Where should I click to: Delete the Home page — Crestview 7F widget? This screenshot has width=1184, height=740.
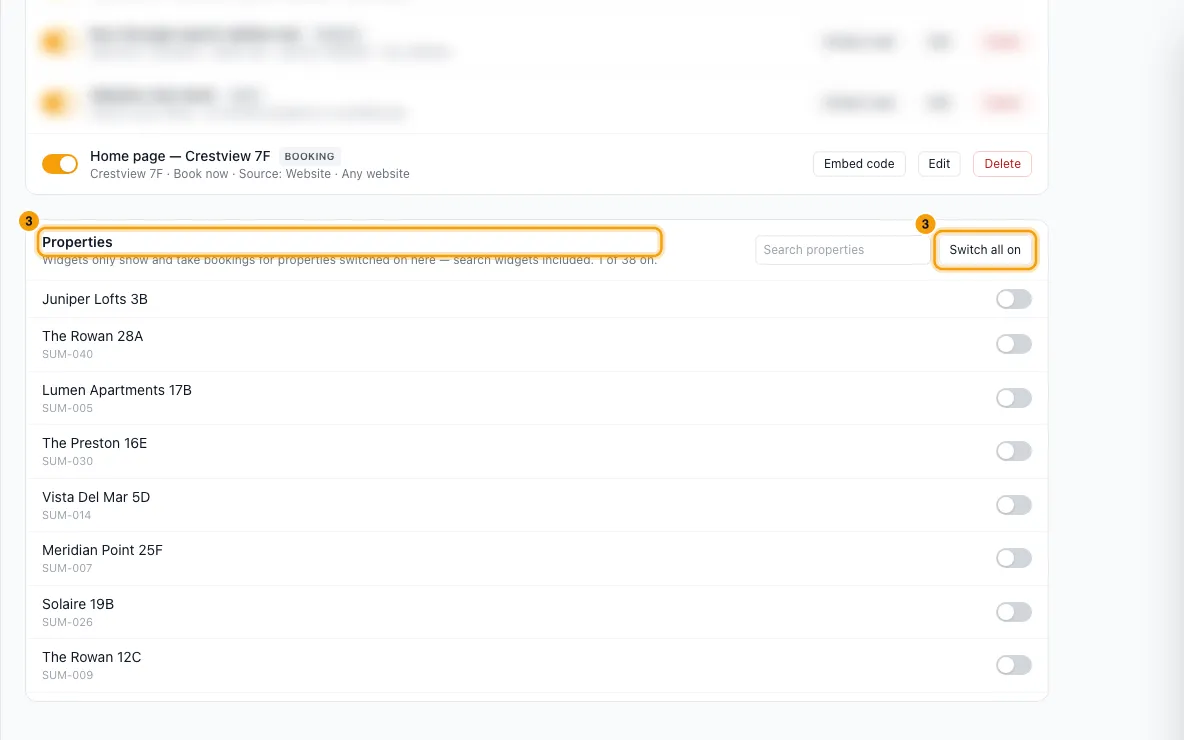[x=1002, y=164]
